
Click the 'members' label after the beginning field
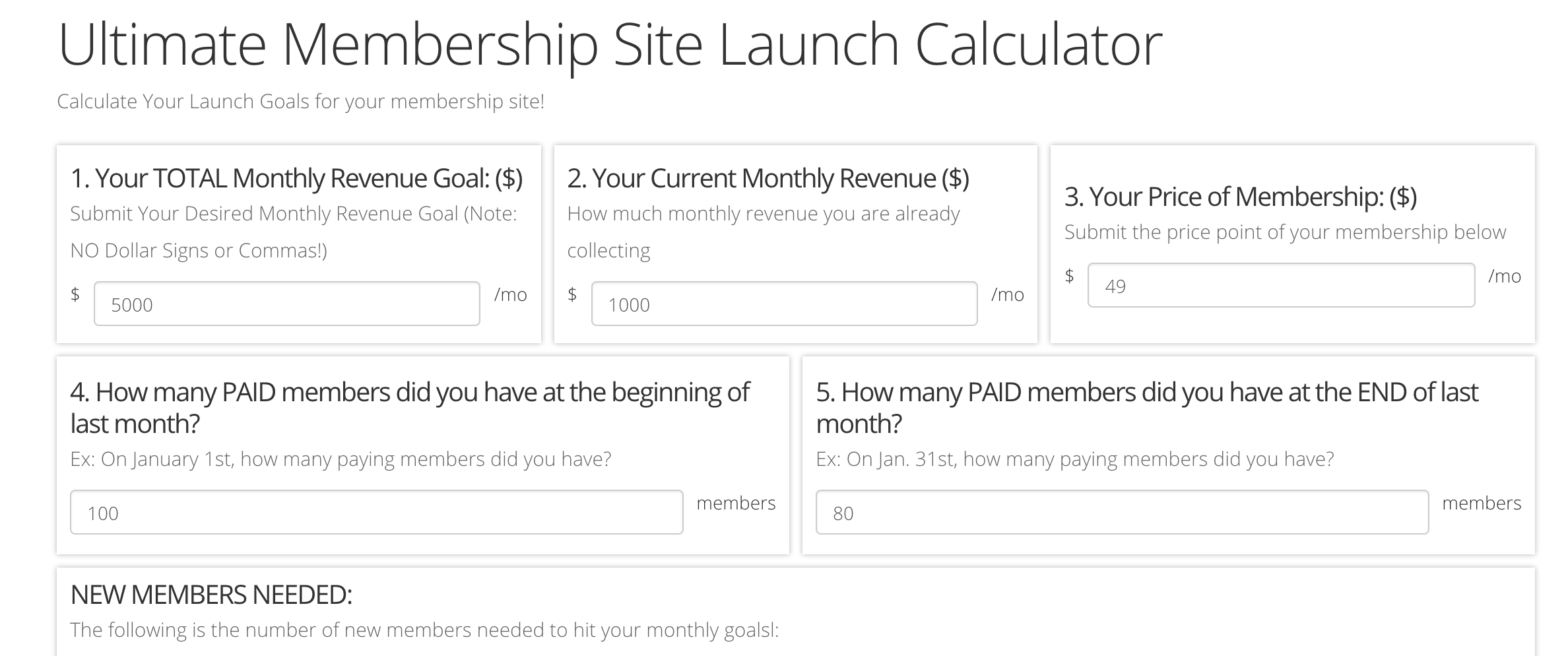736,503
